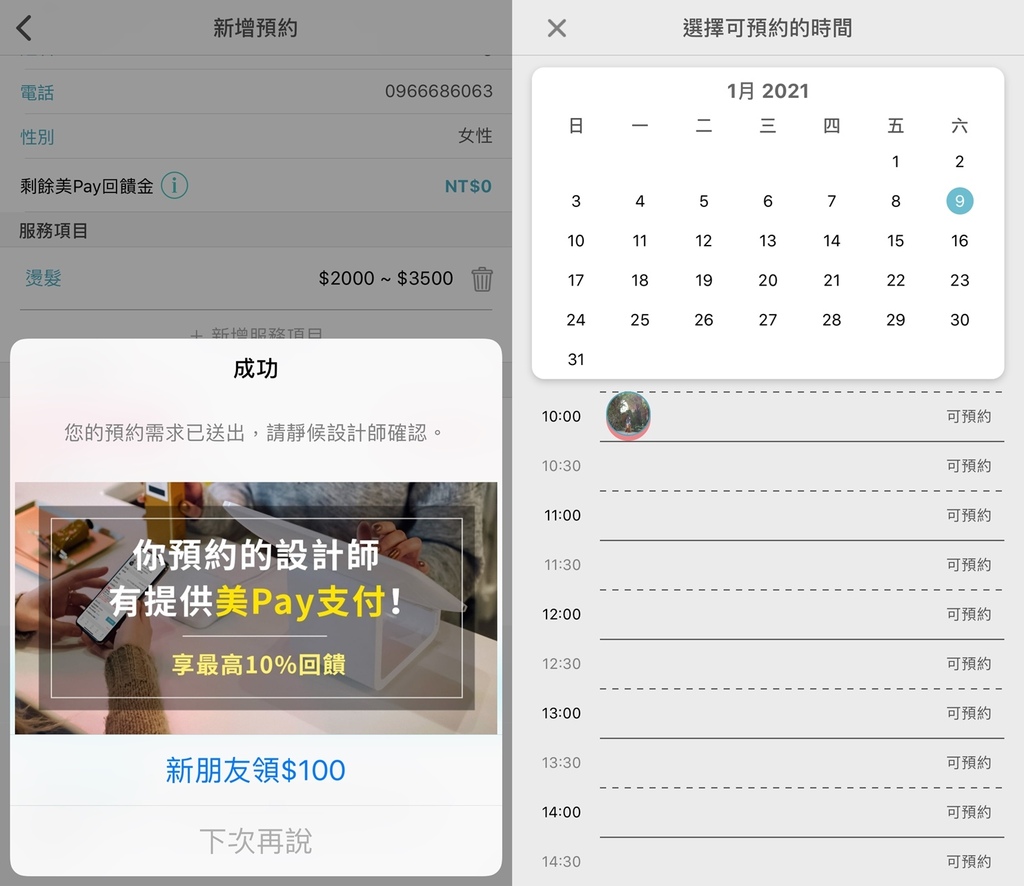The image size is (1024, 886).
Task: Choose date 16 in the calendar
Action: (x=959, y=241)
